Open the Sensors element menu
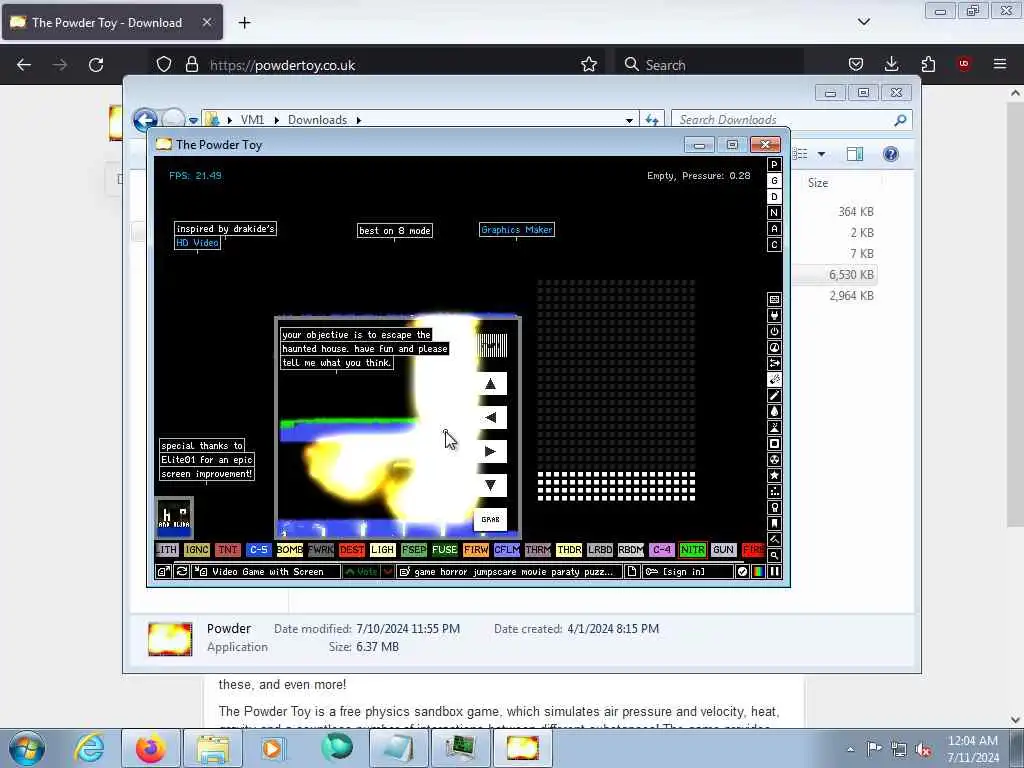This screenshot has width=1024, height=768. point(774,347)
